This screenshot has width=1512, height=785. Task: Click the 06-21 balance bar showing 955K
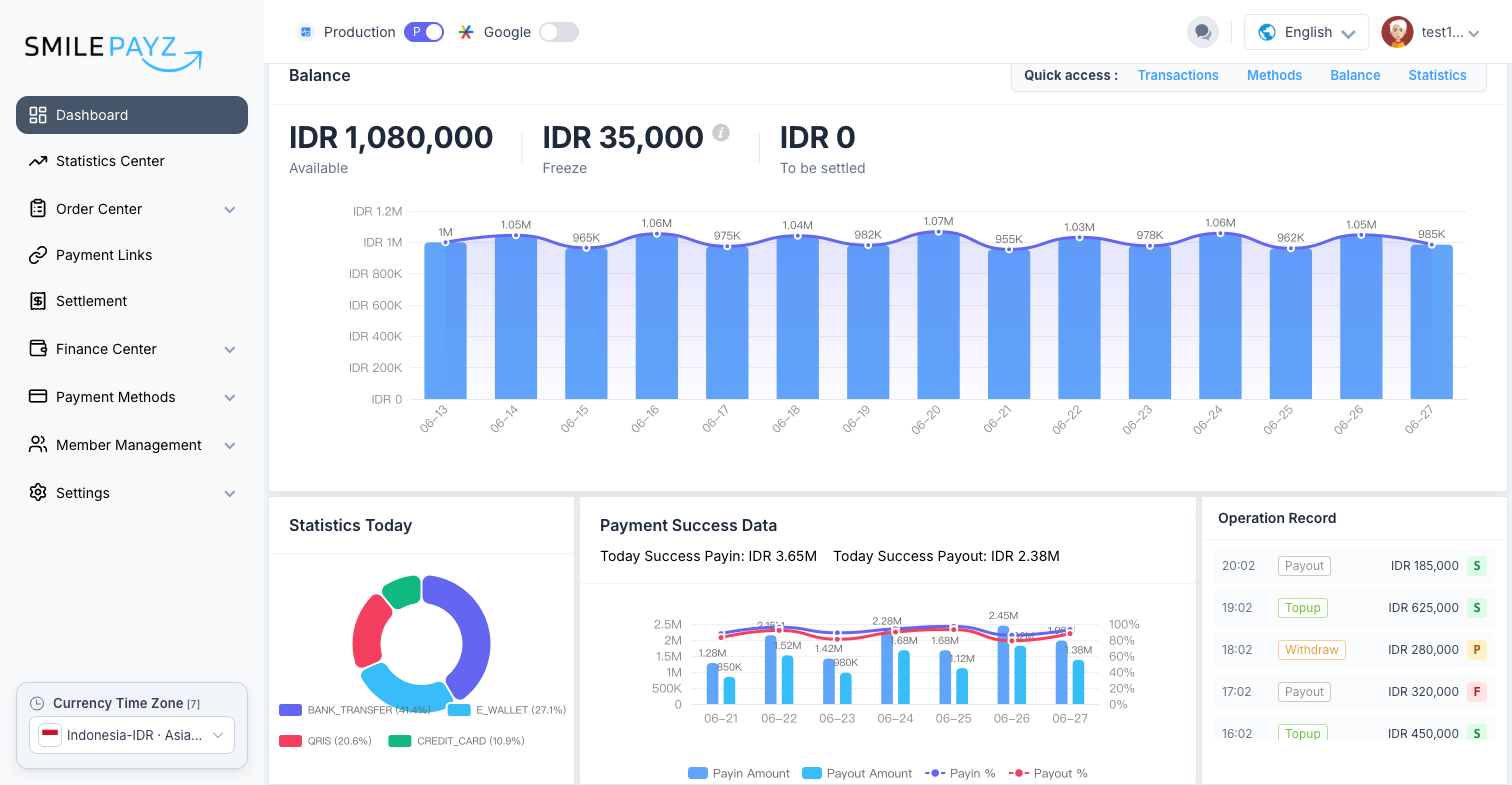coord(1009,324)
